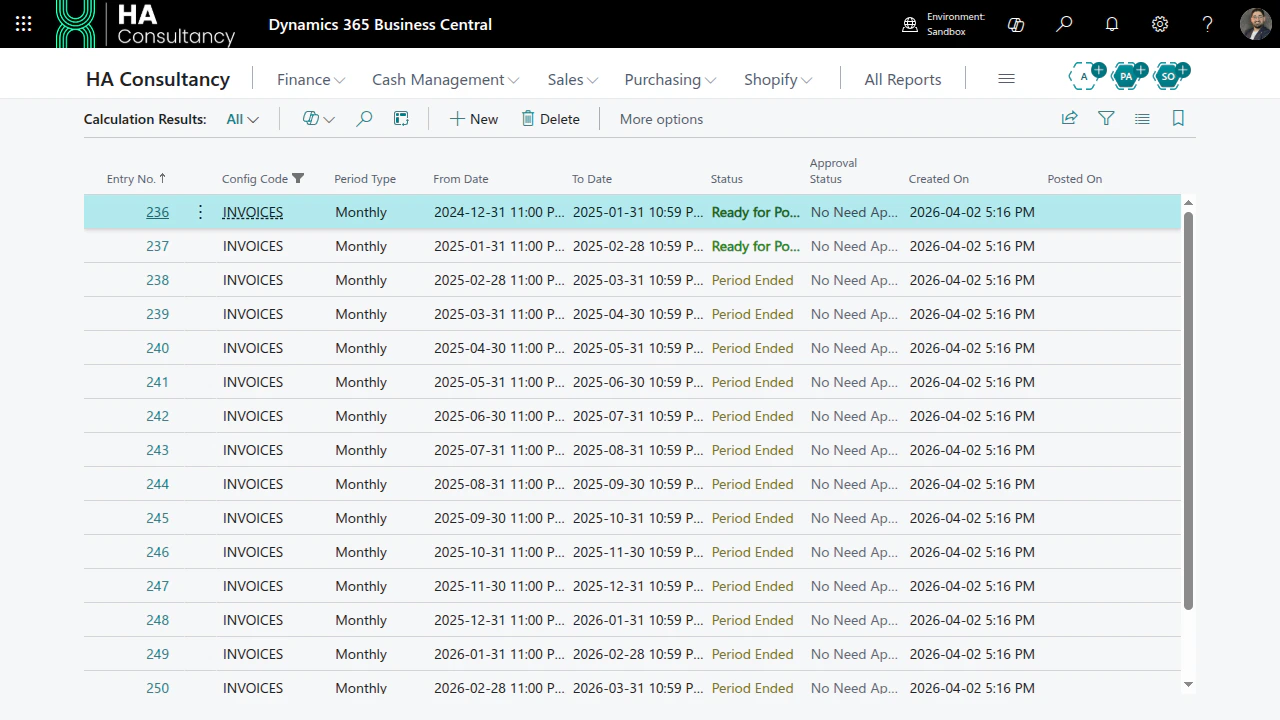Click the HA Consultancy logo
This screenshot has width=1280, height=720.
coord(146,24)
